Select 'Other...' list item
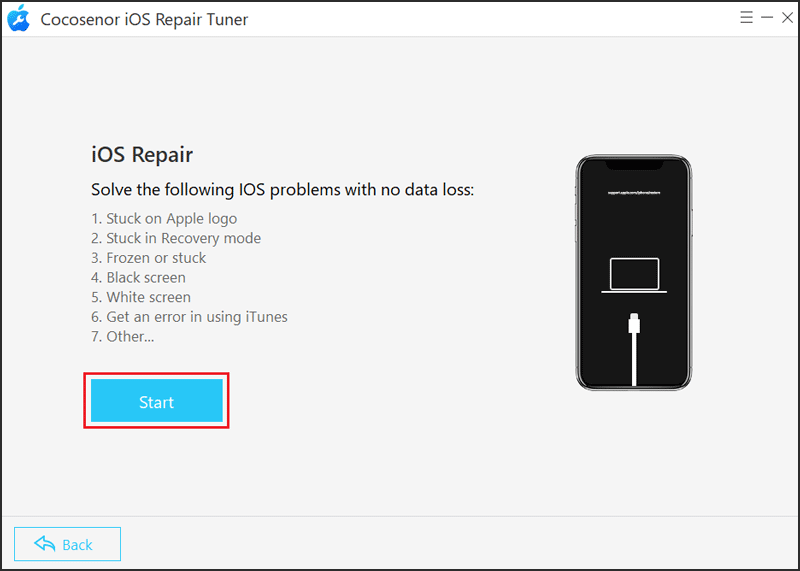This screenshot has height=571, width=800. pos(122,336)
